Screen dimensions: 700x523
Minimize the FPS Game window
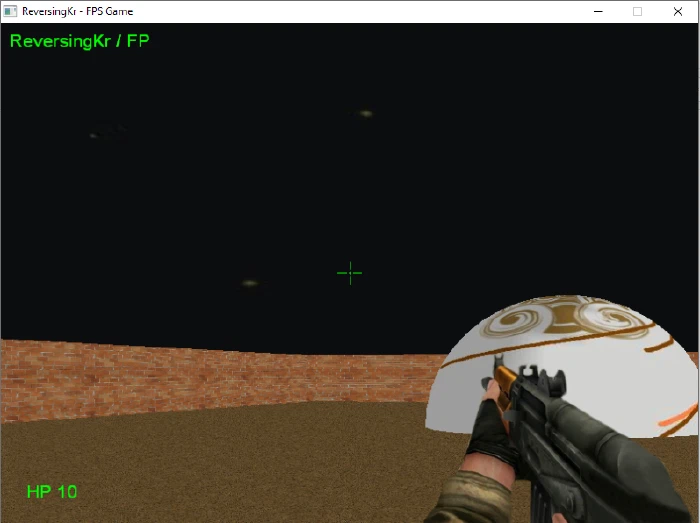[x=598, y=11]
